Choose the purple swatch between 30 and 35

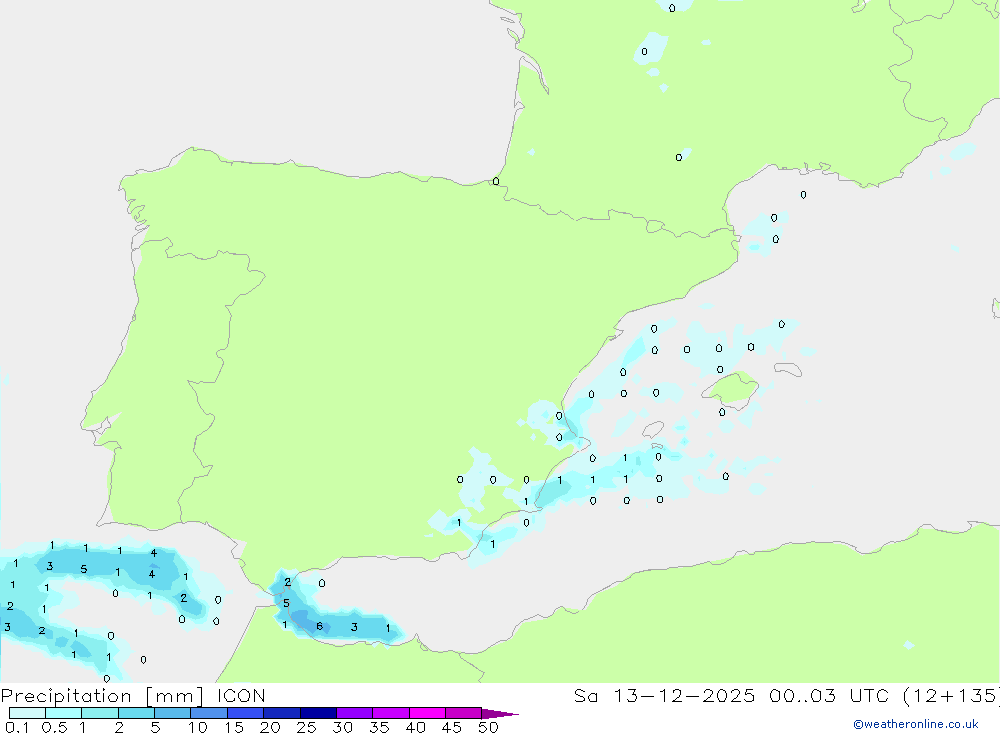[355, 713]
